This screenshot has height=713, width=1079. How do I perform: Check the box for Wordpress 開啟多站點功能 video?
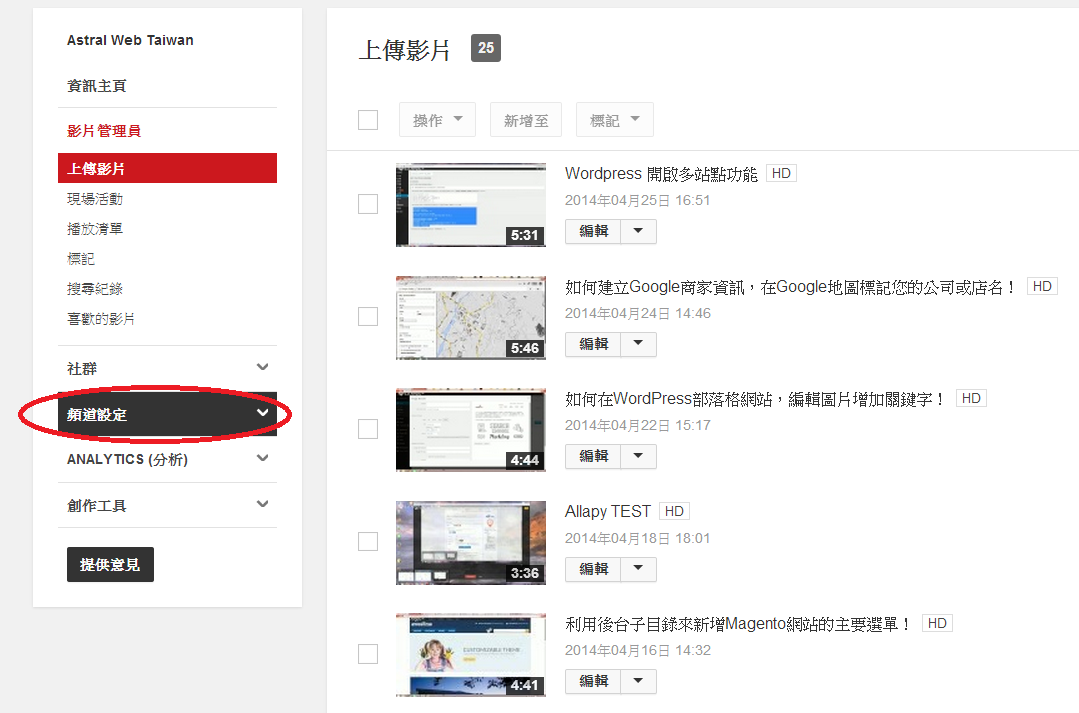[368, 204]
